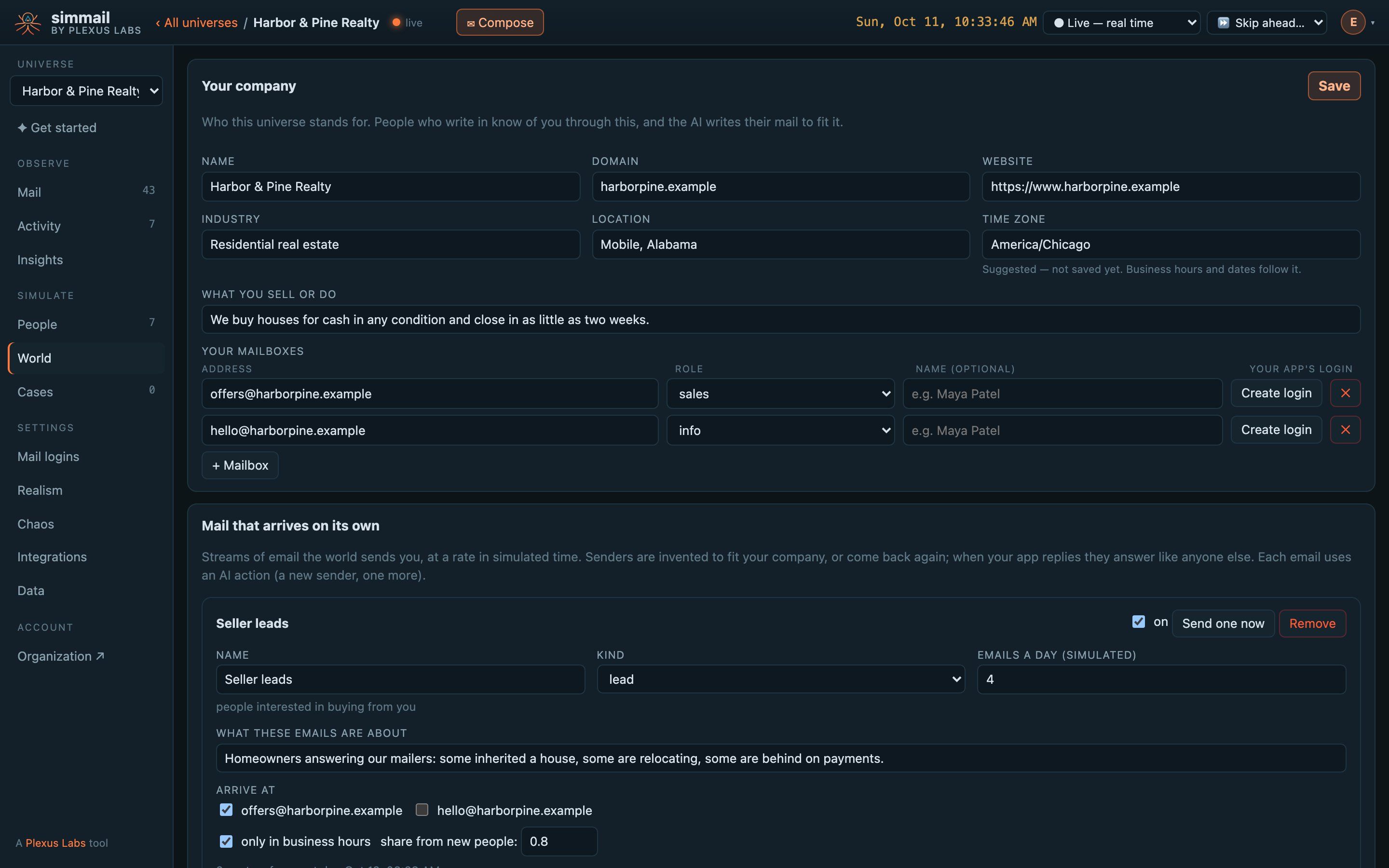The height and width of the screenshot is (868, 1389).
Task: Open Chaos settings
Action: [86, 524]
